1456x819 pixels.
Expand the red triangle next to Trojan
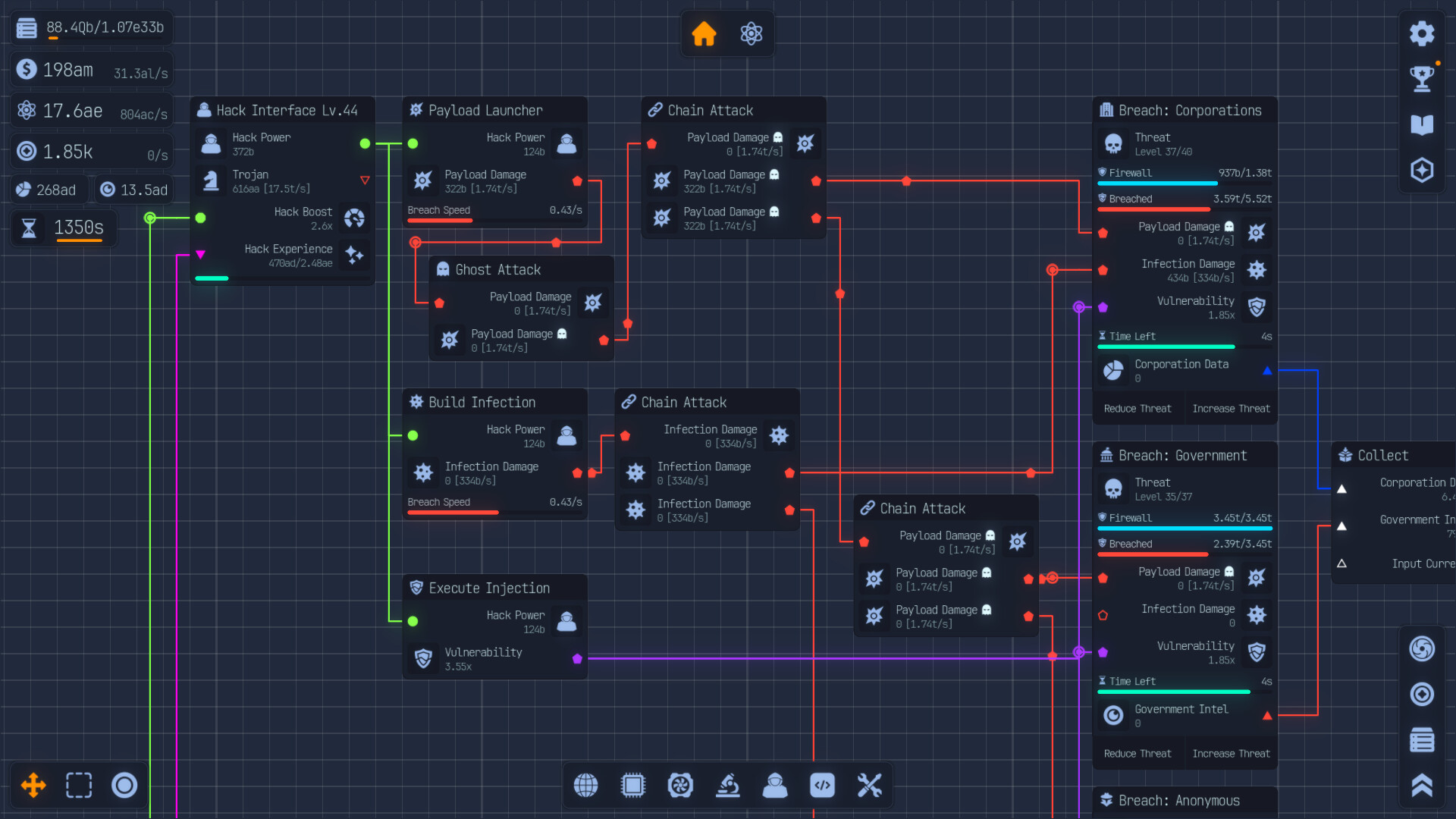pos(366,180)
